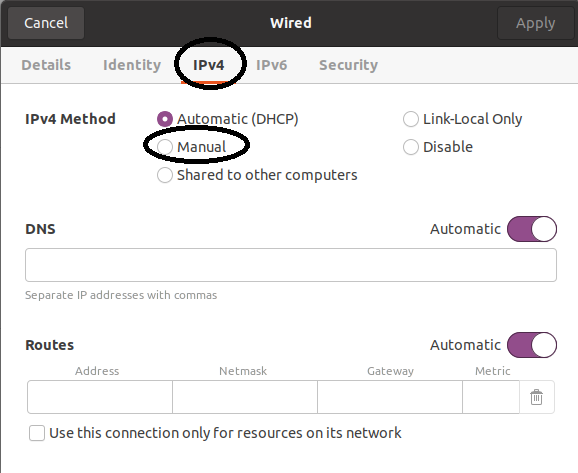Image resolution: width=578 pixels, height=473 pixels.
Task: Click the route Gateway field
Action: 390,397
